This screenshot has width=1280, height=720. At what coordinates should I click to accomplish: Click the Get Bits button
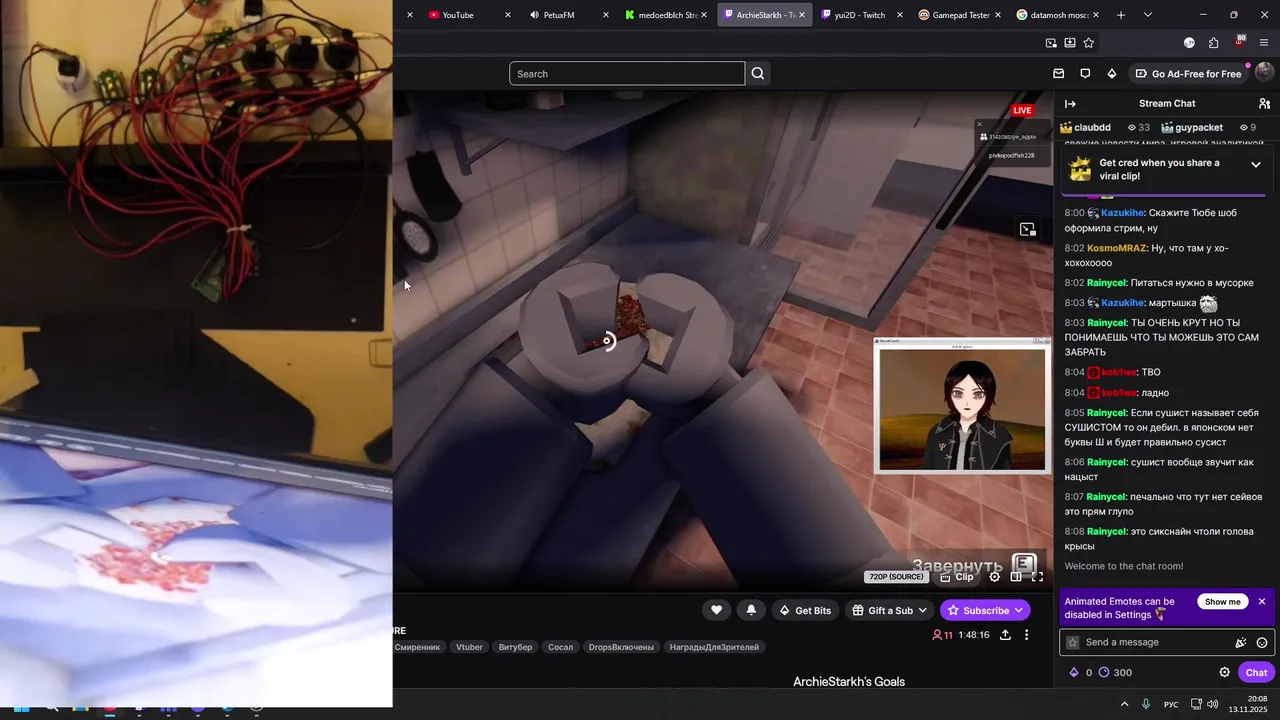pyautogui.click(x=805, y=610)
